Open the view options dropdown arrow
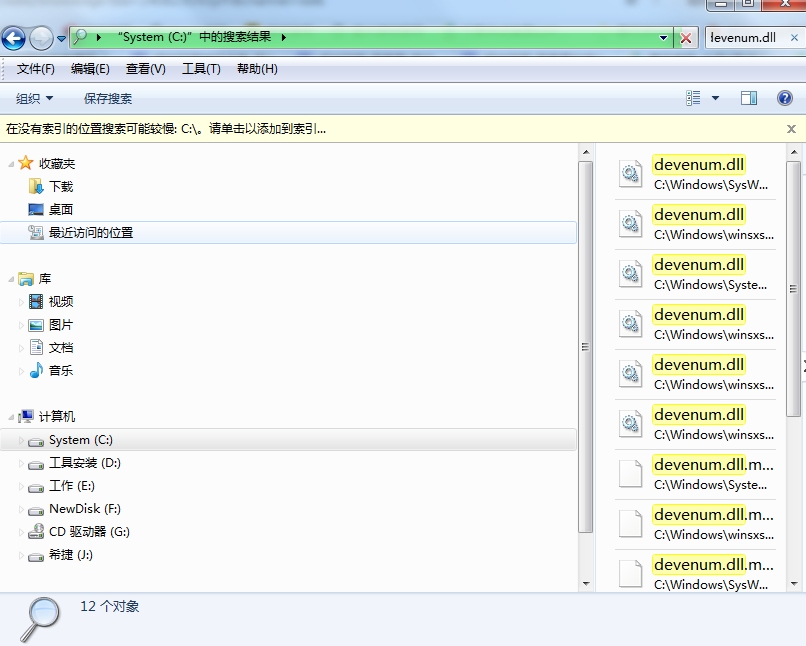The height and width of the screenshot is (646, 806). 715,98
